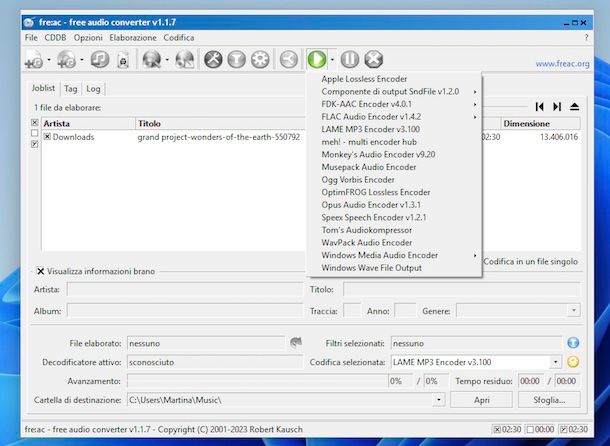
Task: Select the Joblist tab
Action: click(43, 88)
